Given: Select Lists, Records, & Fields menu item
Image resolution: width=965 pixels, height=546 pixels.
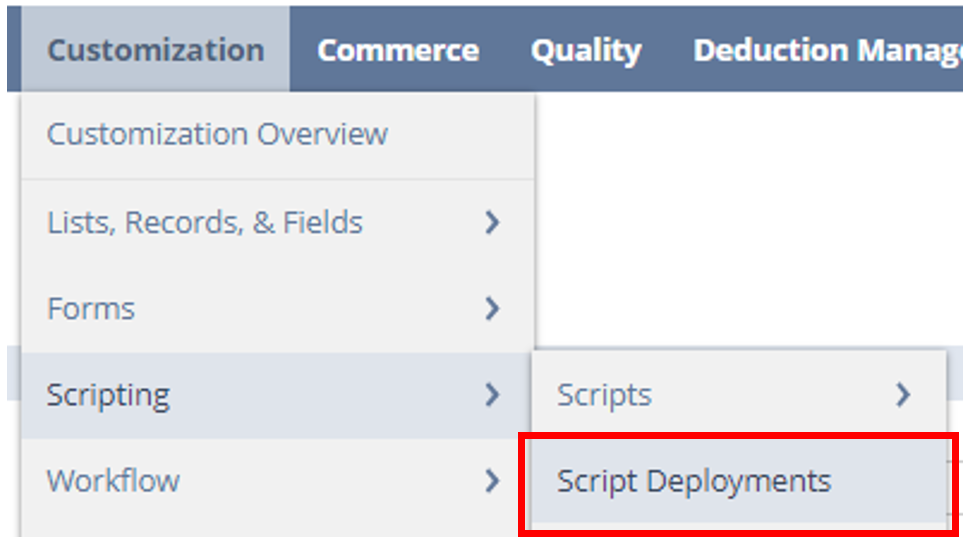Looking at the screenshot, I should tap(205, 222).
